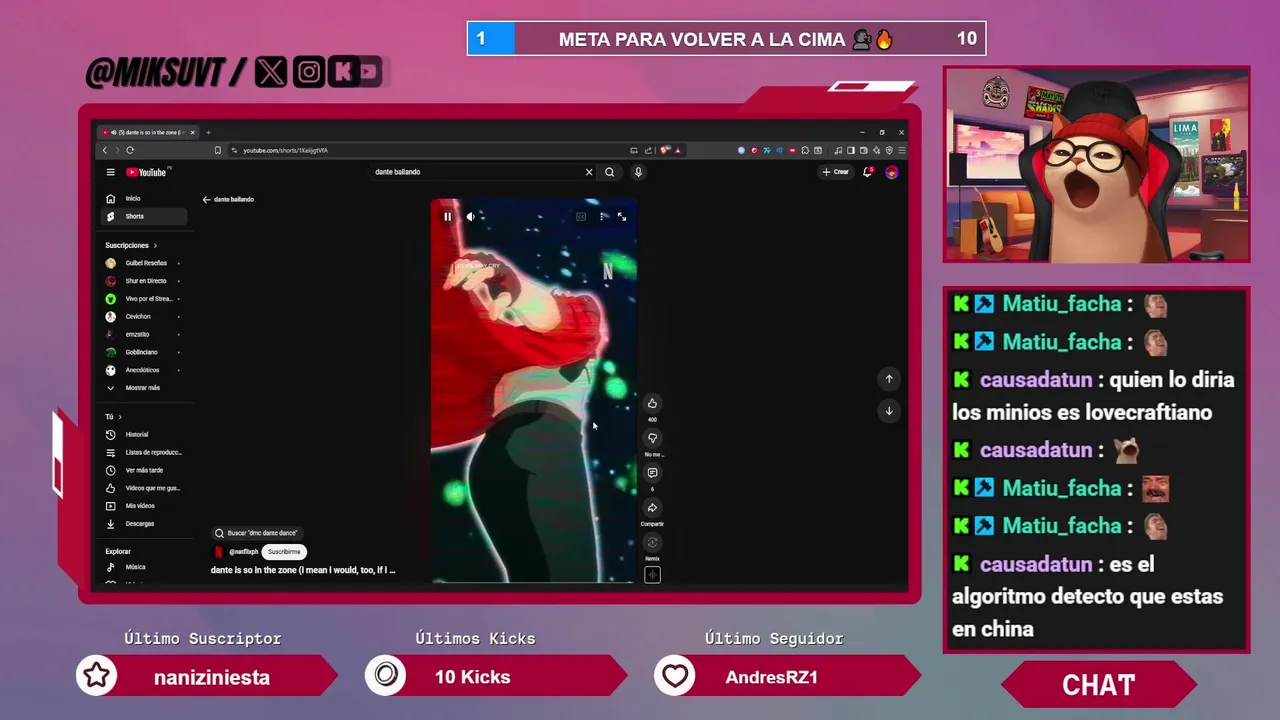Share the Short via Compartir
The image size is (1280, 720).
tap(652, 508)
